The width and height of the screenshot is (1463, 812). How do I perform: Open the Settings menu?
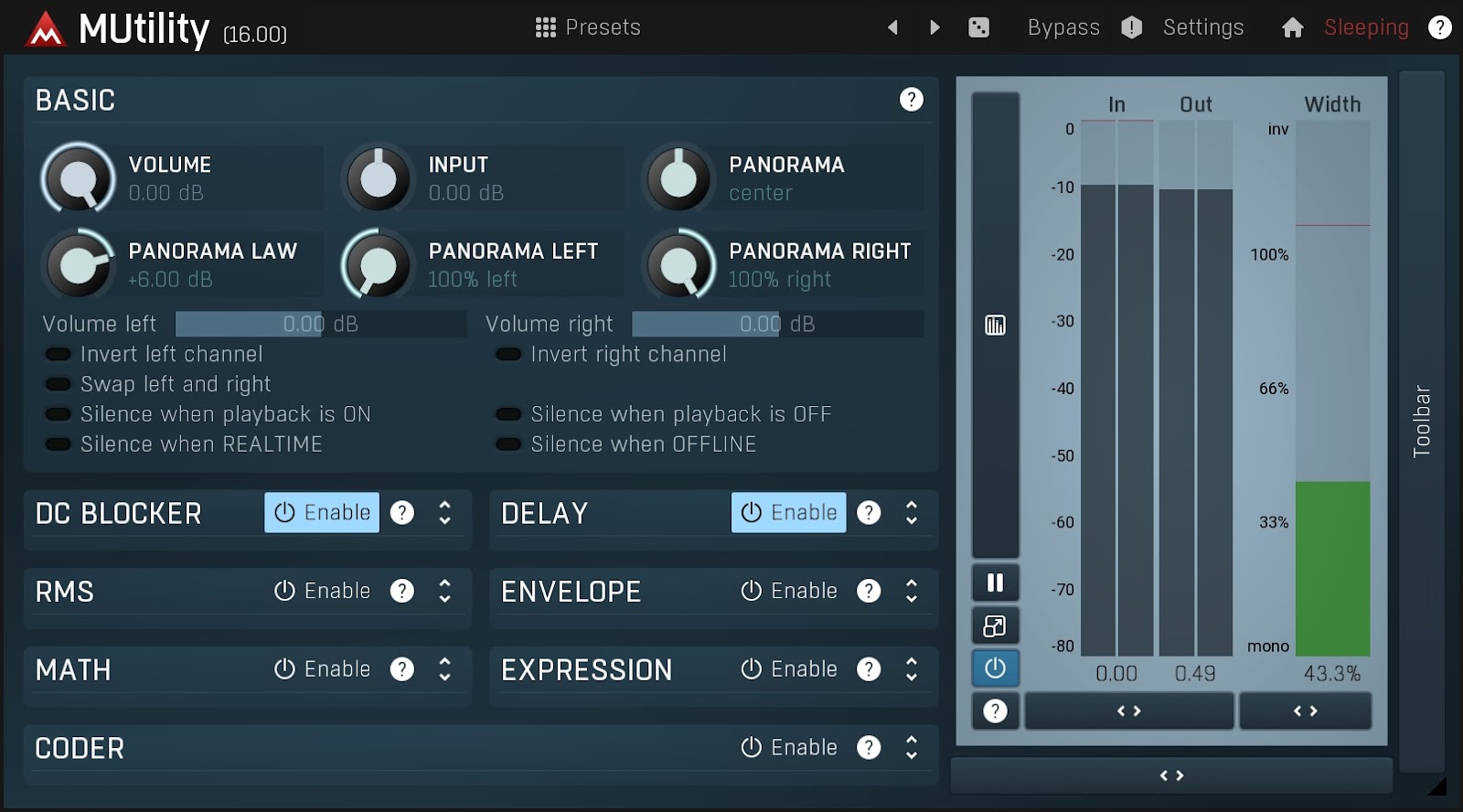[x=1203, y=27]
